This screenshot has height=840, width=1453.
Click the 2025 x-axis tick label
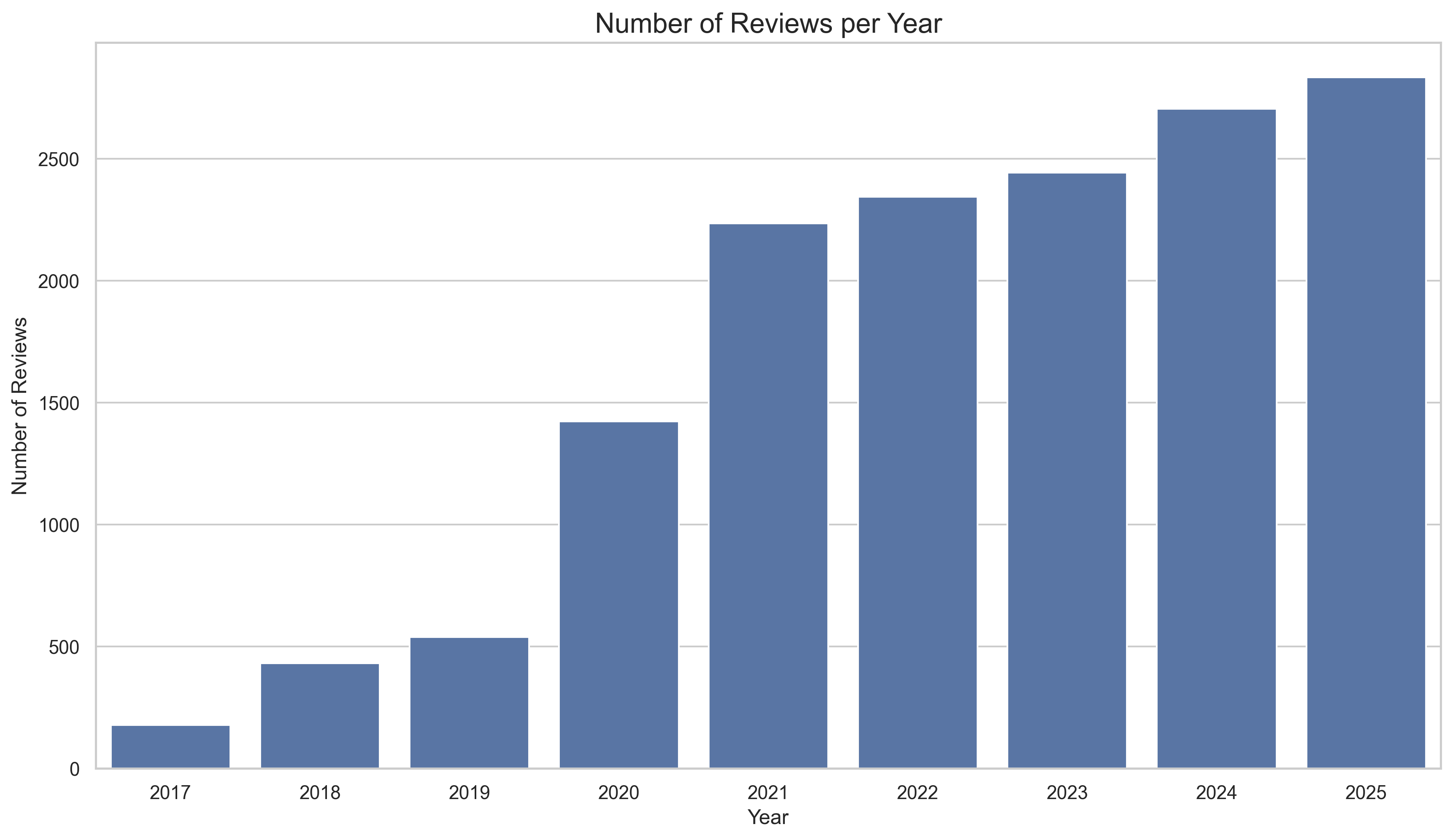1366,793
